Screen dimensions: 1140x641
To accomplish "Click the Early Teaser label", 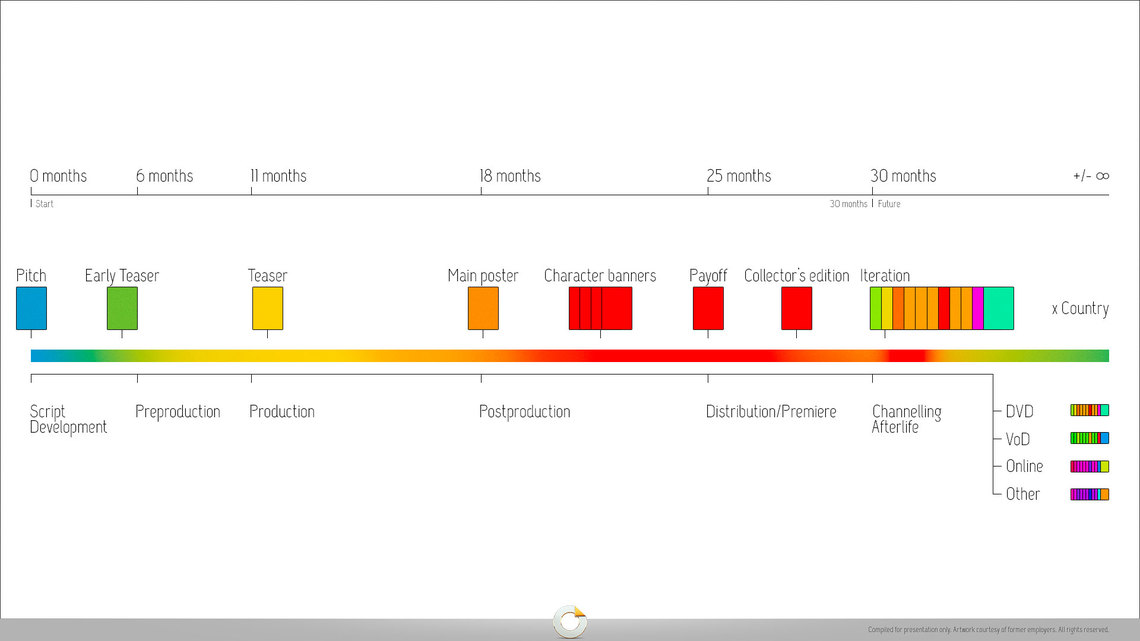I will point(121,275).
